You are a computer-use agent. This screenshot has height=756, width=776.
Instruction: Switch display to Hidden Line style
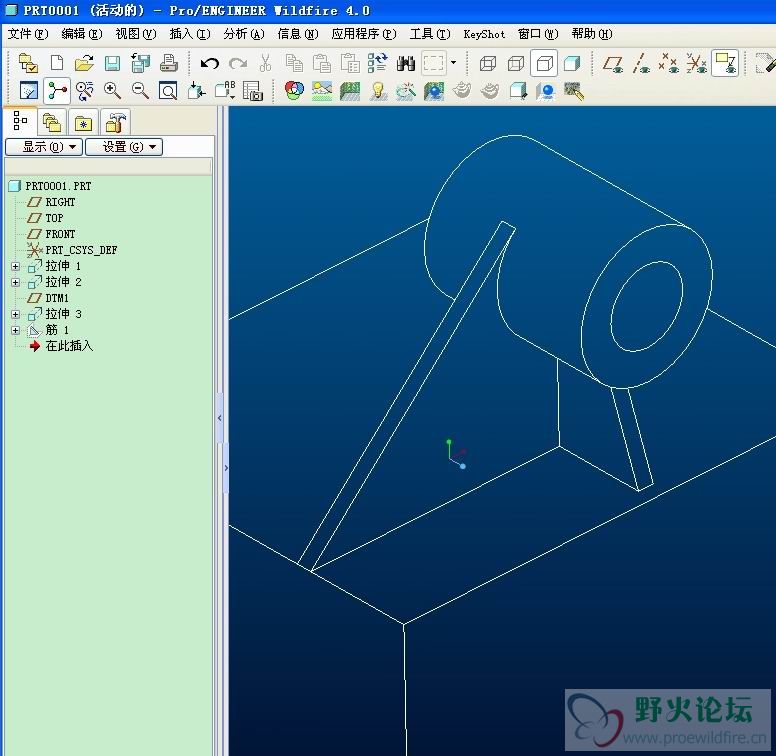(516, 63)
